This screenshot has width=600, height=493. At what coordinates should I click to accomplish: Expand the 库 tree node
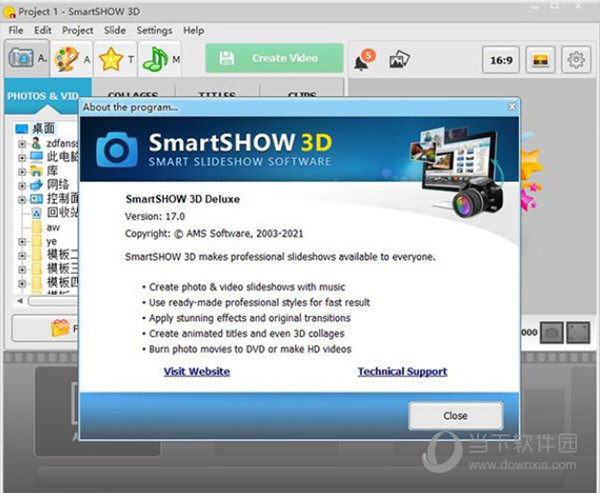tap(22, 171)
